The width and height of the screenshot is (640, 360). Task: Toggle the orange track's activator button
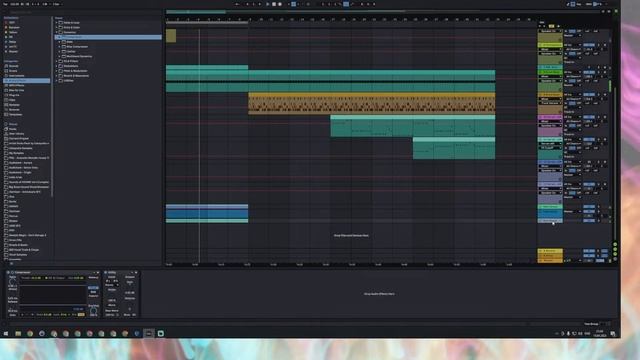[x=589, y=94]
